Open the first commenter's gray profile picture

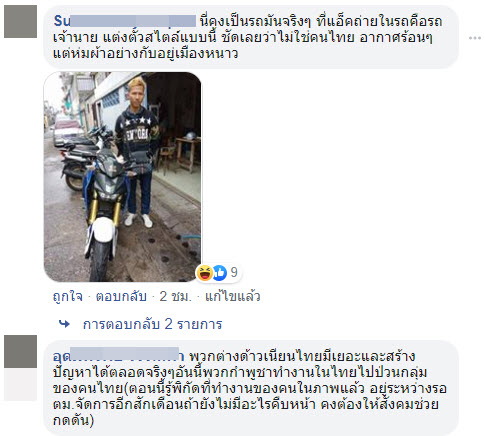[20, 21]
